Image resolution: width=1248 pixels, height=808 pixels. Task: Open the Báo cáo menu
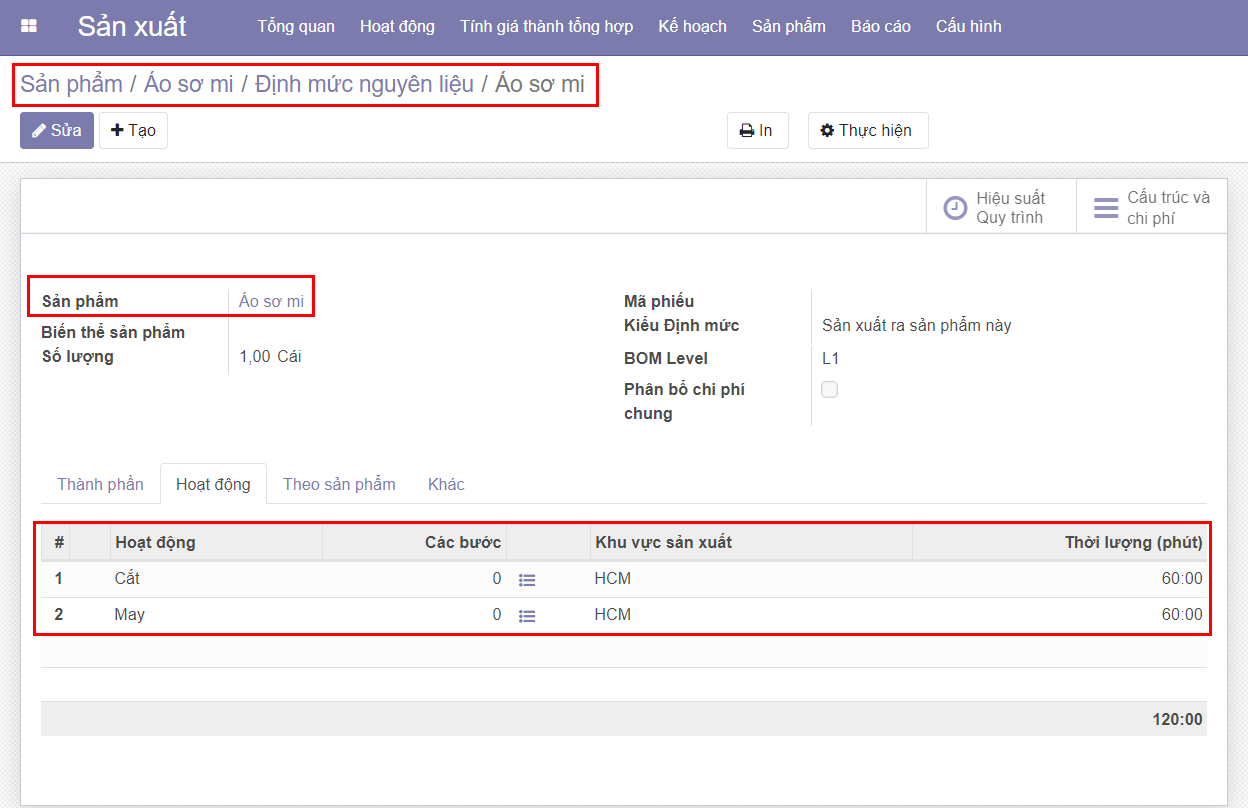pos(880,27)
